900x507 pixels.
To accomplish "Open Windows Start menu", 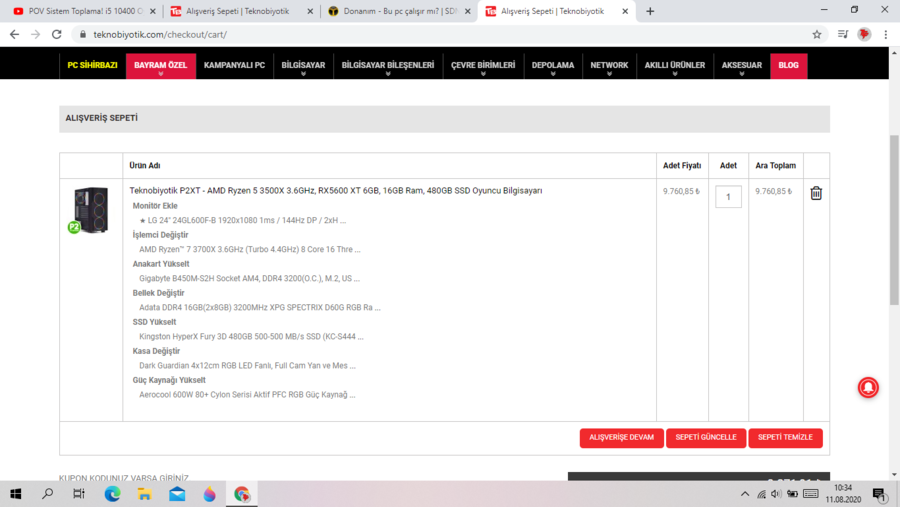I will coord(15,494).
